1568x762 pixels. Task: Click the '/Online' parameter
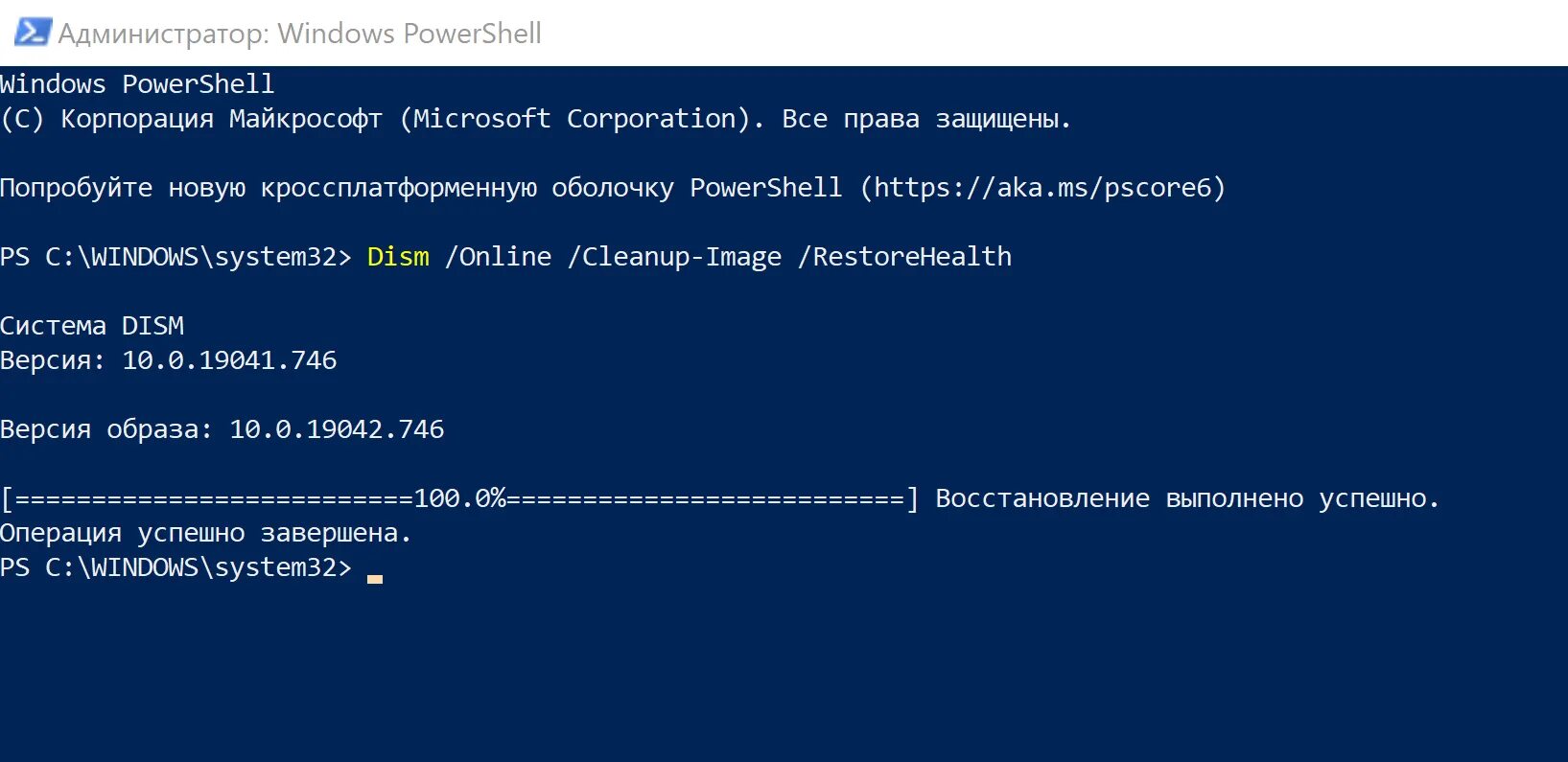499,257
